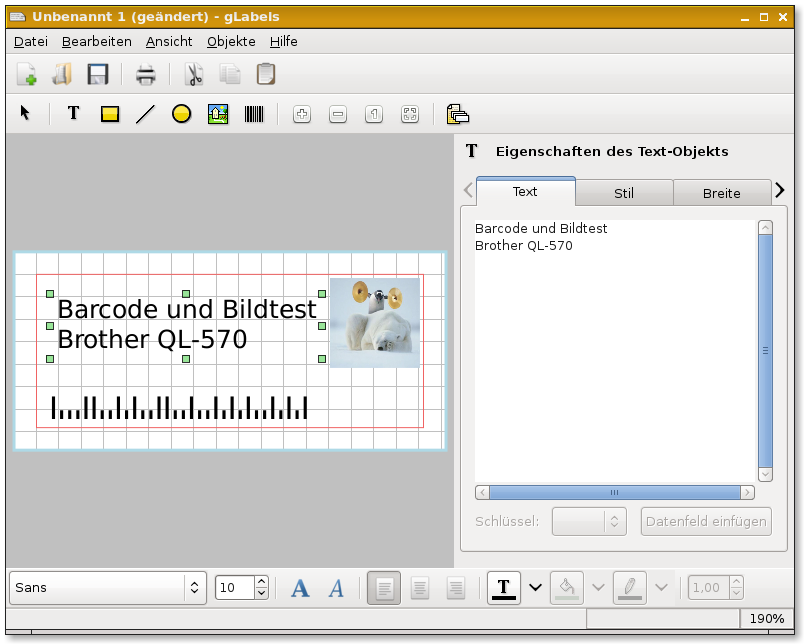Click the vertical scrollbar in text editor
Screen dimensions: 804x644
(x=765, y=351)
